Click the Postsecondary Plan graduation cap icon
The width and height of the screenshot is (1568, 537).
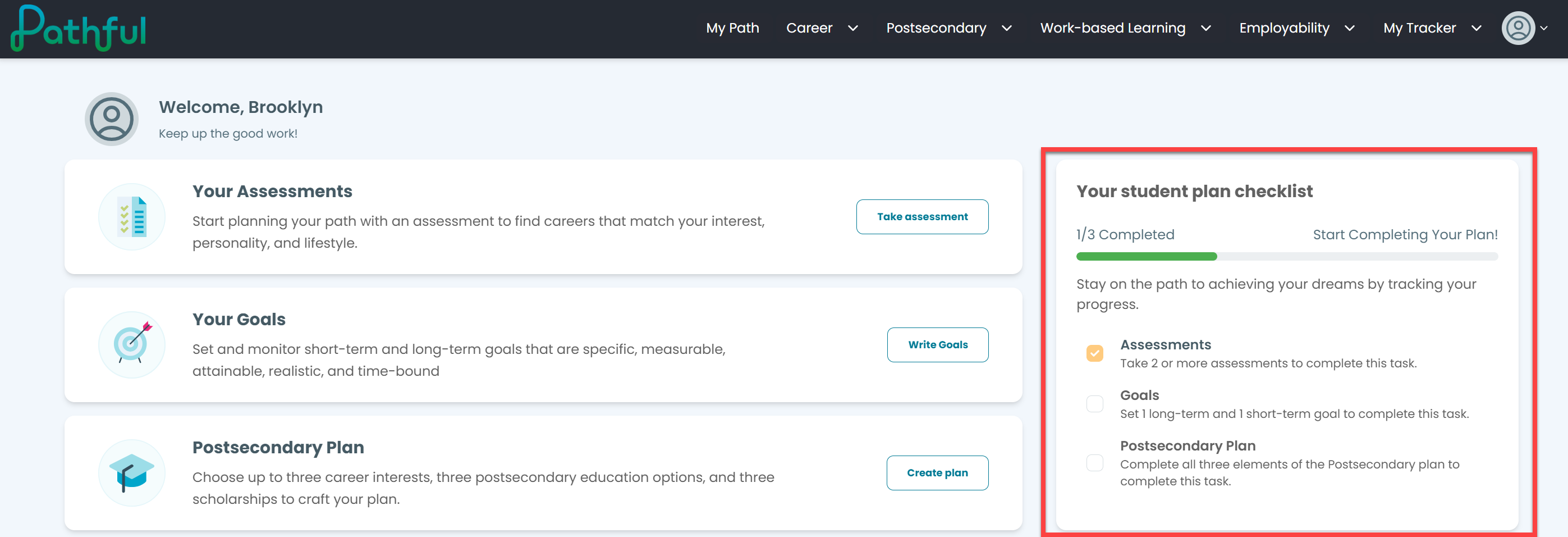[x=132, y=472]
